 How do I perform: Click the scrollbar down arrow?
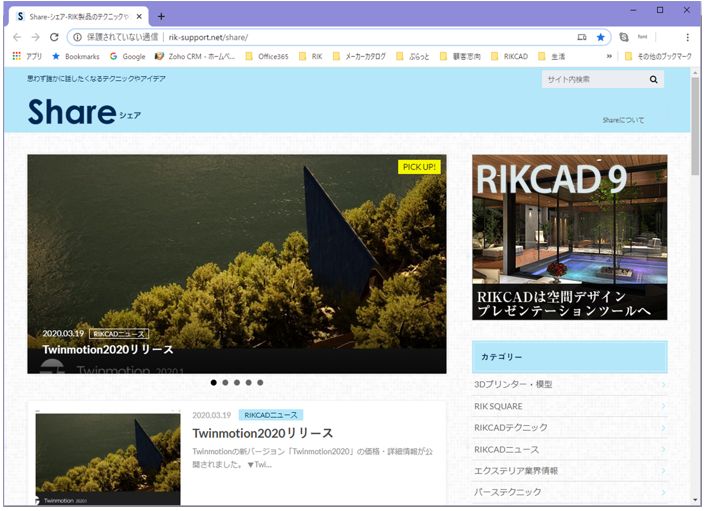coord(695,500)
